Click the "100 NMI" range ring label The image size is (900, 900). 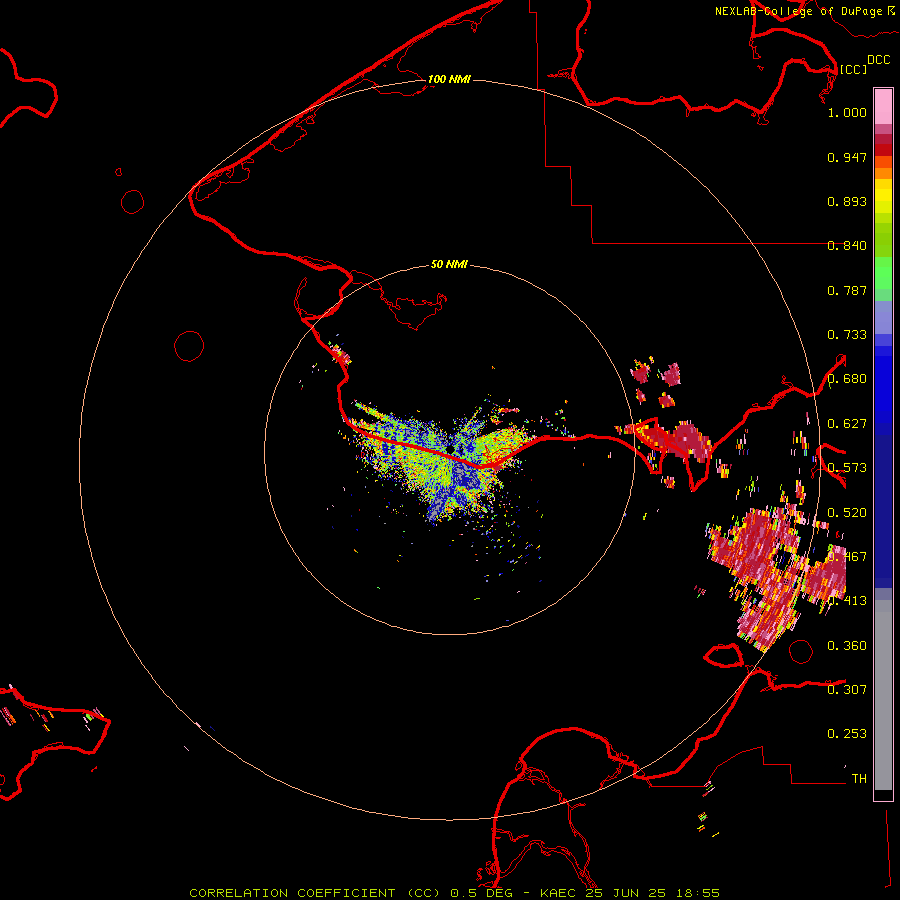click(449, 79)
